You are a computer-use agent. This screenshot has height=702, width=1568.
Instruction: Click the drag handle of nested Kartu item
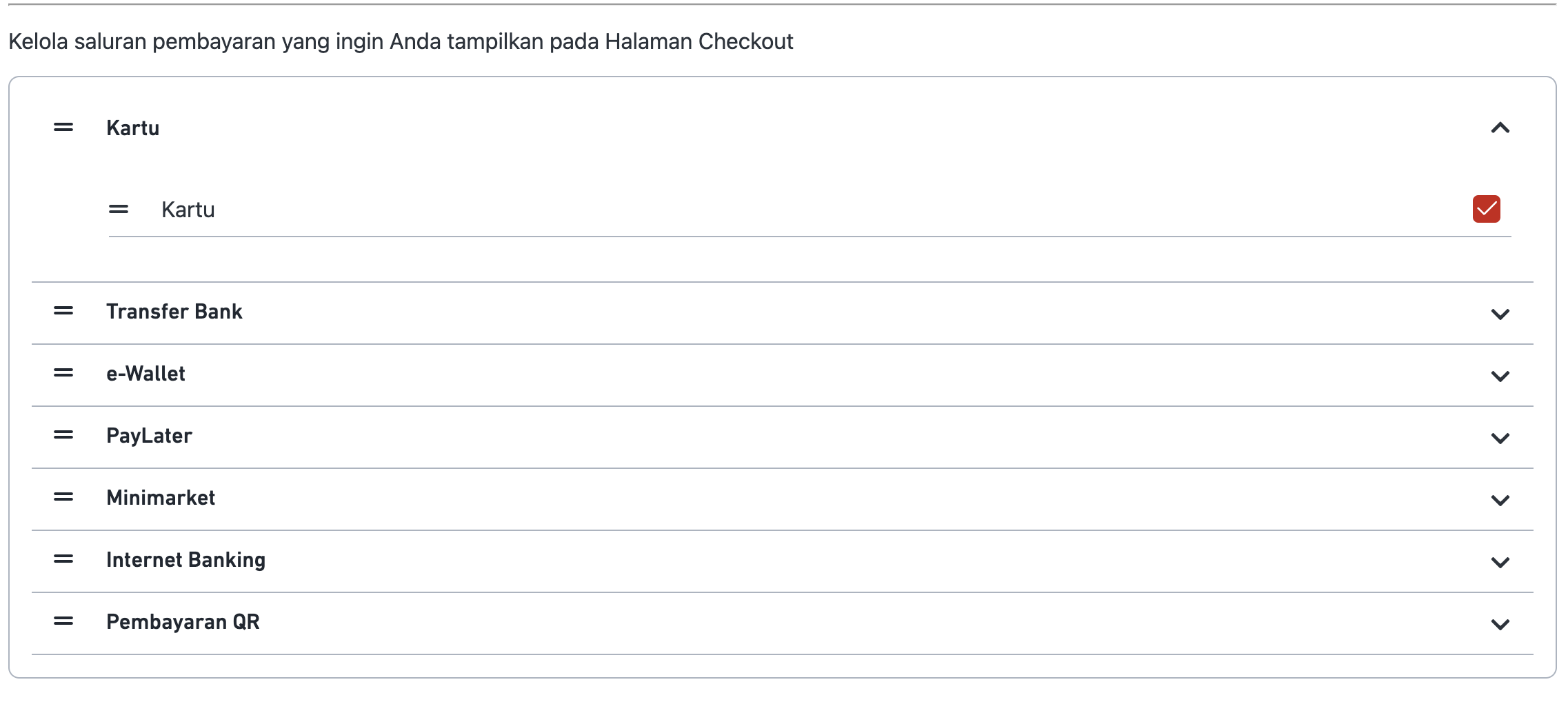coord(119,209)
